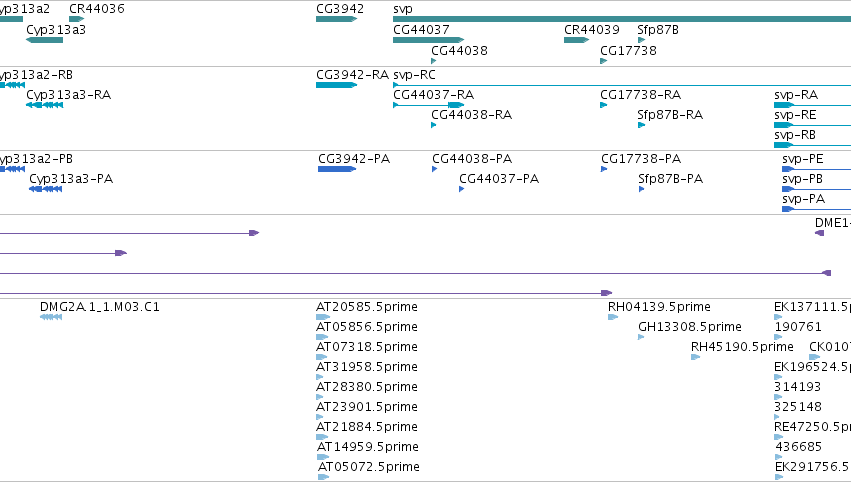Click the CG44038-RA transcript label

[471, 115]
